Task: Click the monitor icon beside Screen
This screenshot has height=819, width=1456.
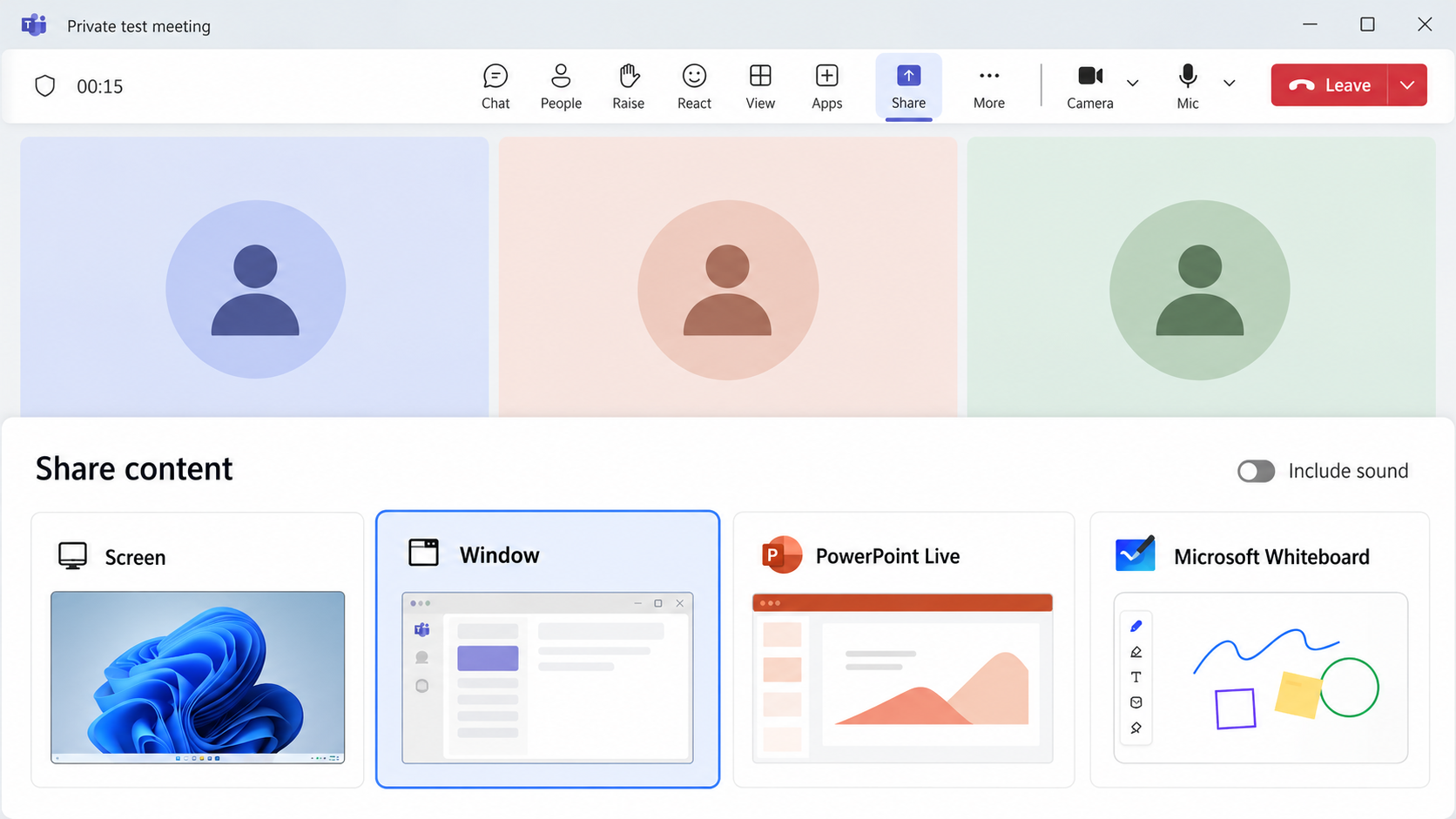Action: pos(73,555)
